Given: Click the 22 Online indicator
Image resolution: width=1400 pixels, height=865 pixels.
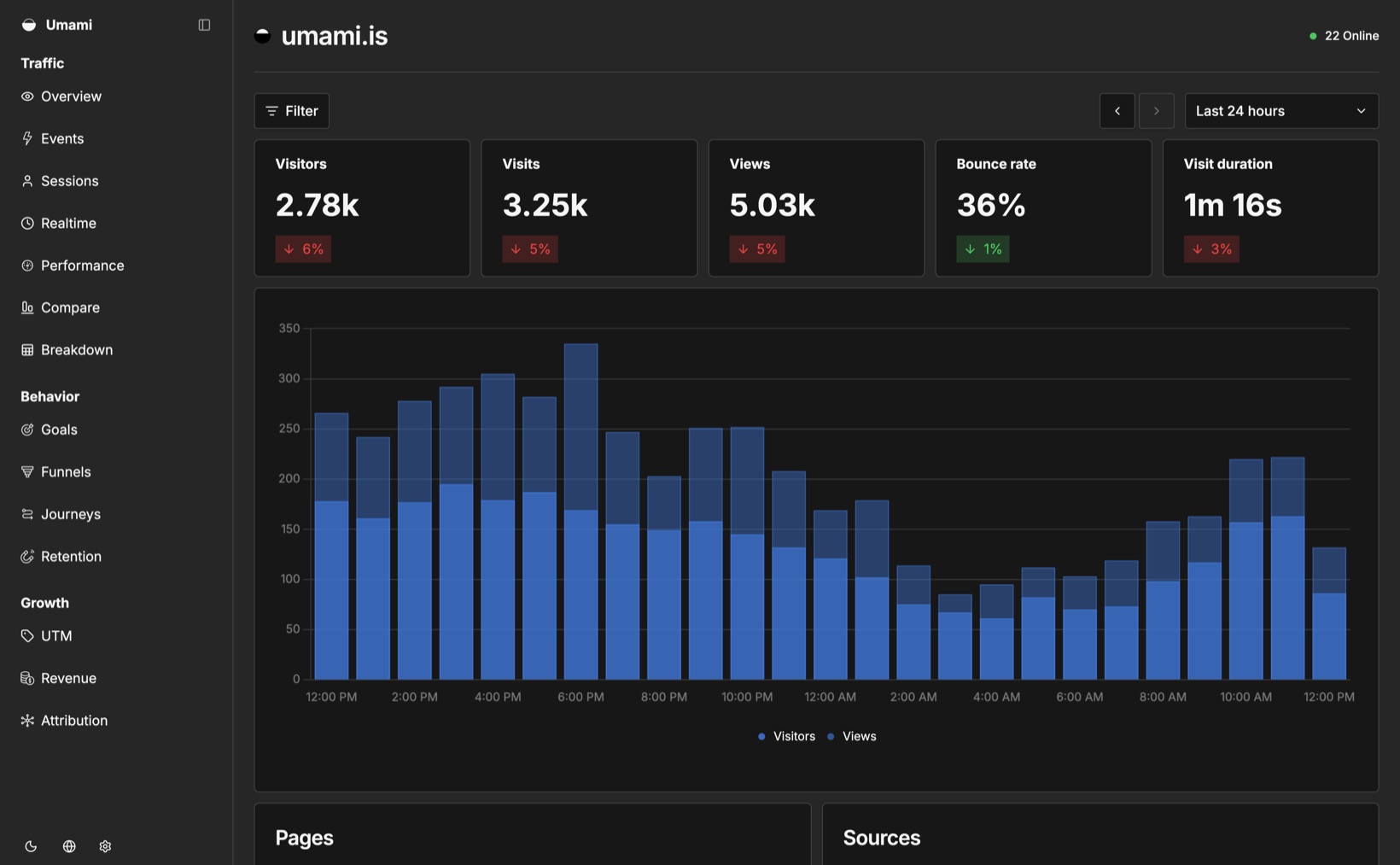Looking at the screenshot, I should [x=1345, y=36].
